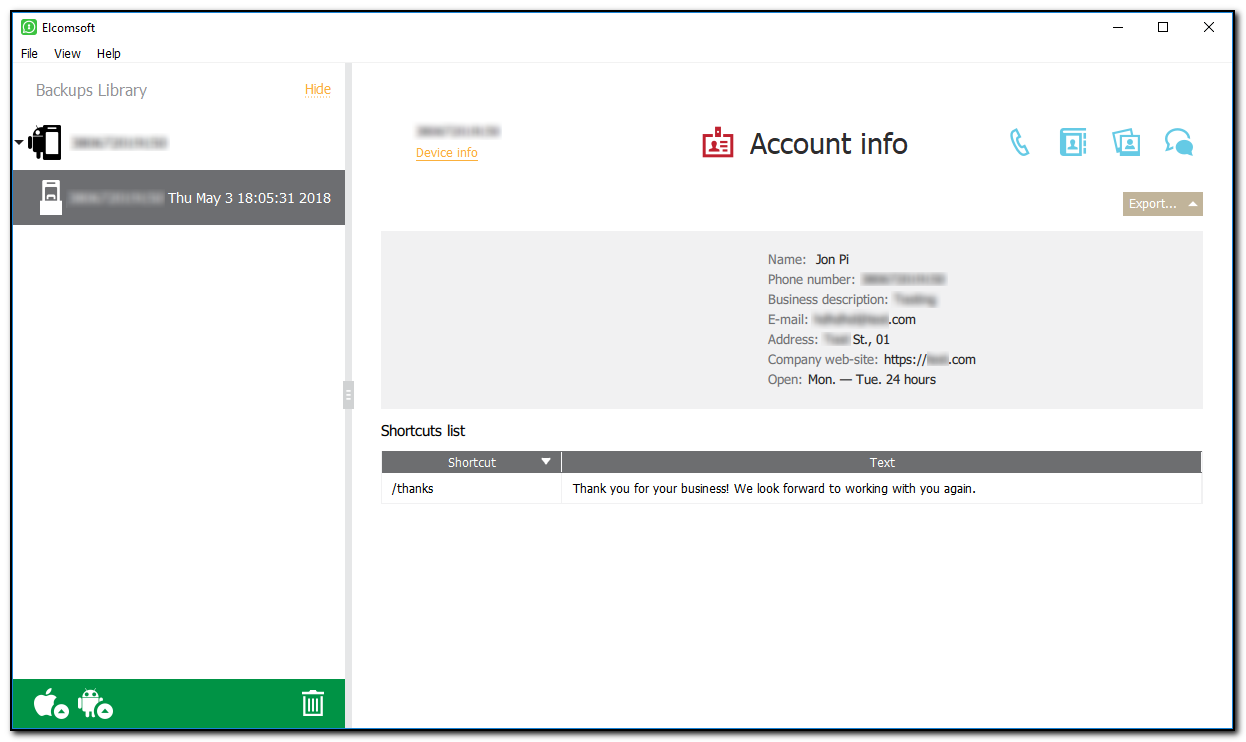Hide the Backups Library panel
The image size is (1246, 742).
317,89
